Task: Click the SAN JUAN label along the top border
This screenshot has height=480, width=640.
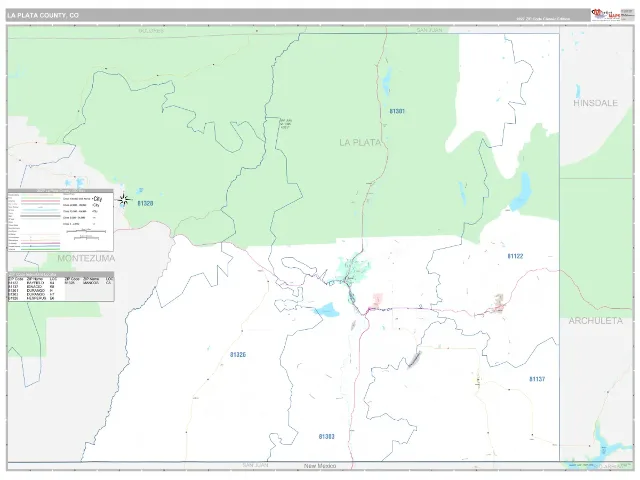Action: 429,30
